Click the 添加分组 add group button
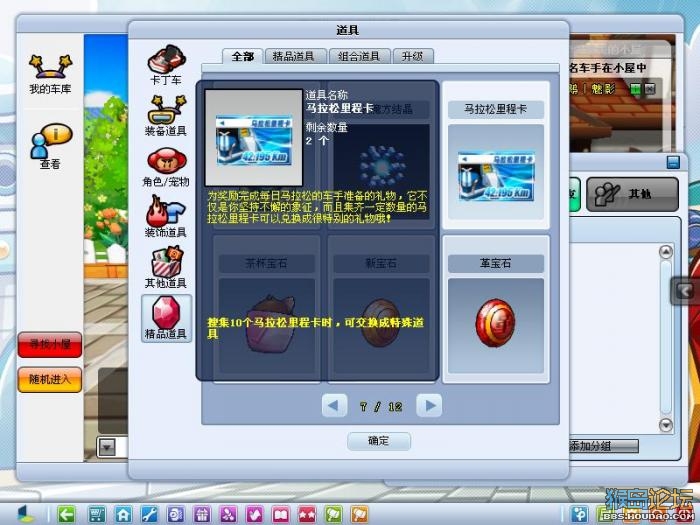Screen dimensions: 700x525 (603, 446)
